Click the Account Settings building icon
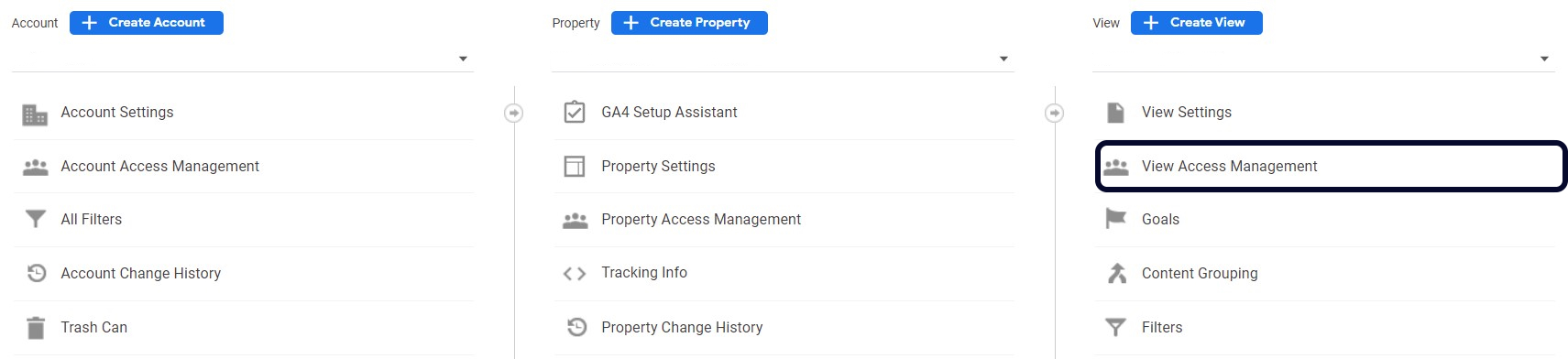 (x=35, y=114)
